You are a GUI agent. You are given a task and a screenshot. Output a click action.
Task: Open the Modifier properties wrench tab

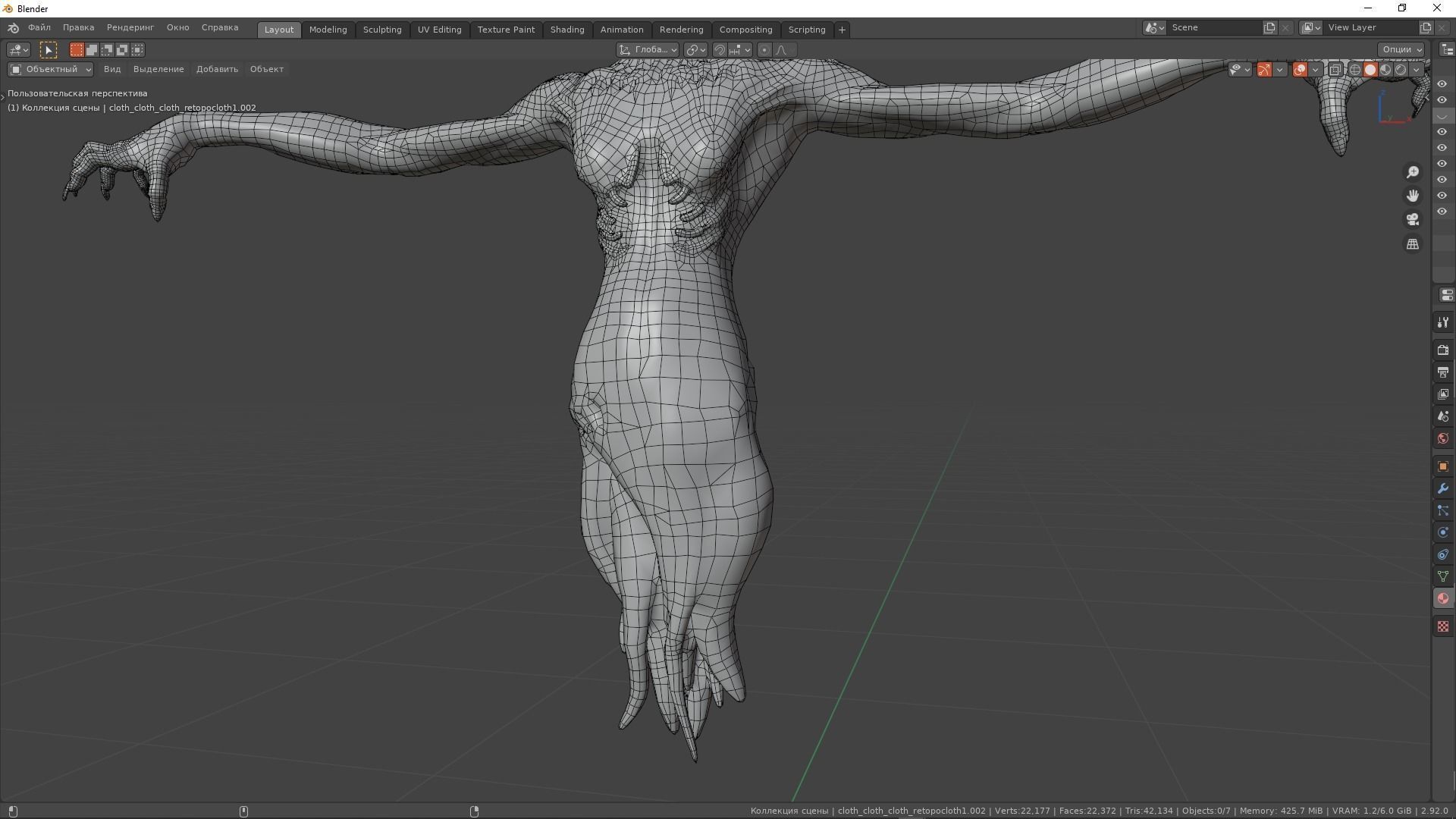[1442, 488]
